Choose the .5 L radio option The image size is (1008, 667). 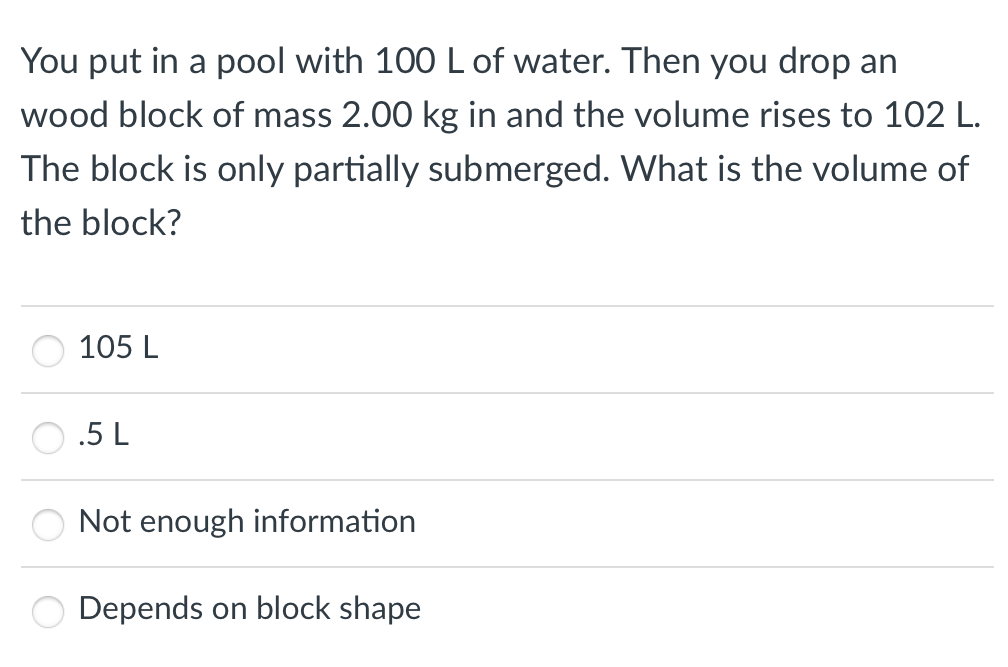click(48, 438)
